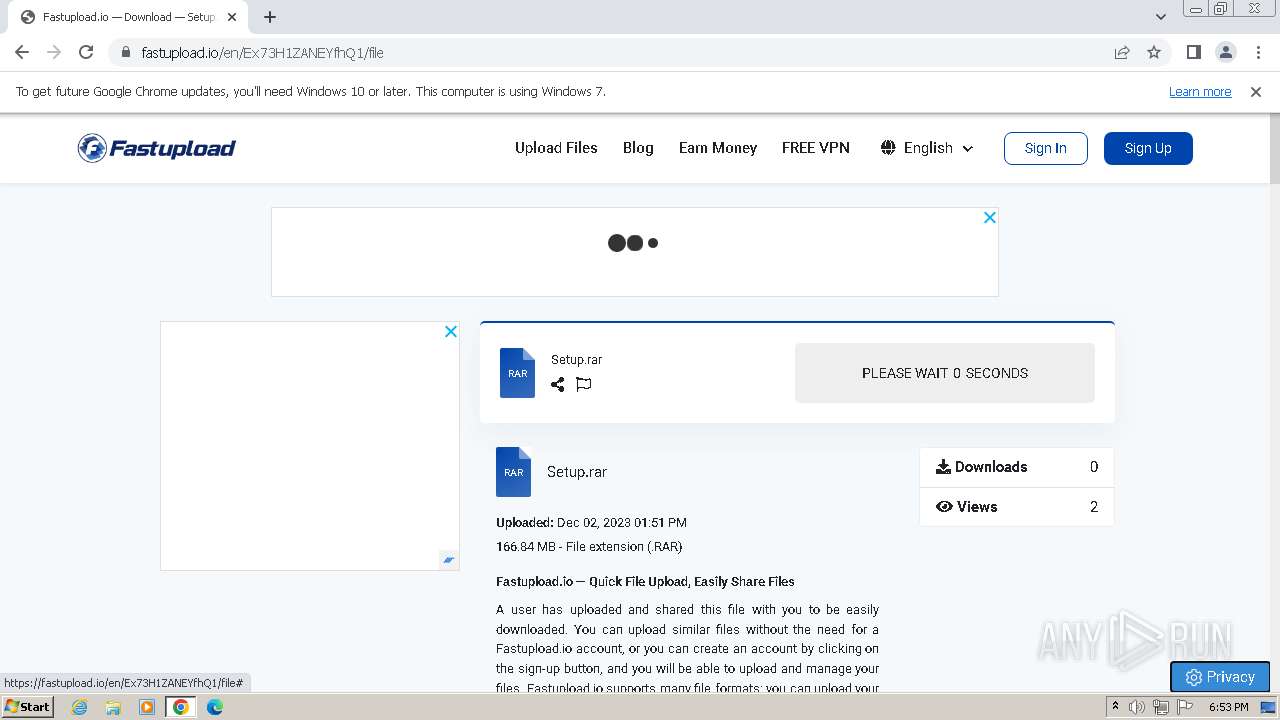The image size is (1280, 720).
Task: Click the AdChoices icon in left ad
Action: click(449, 560)
